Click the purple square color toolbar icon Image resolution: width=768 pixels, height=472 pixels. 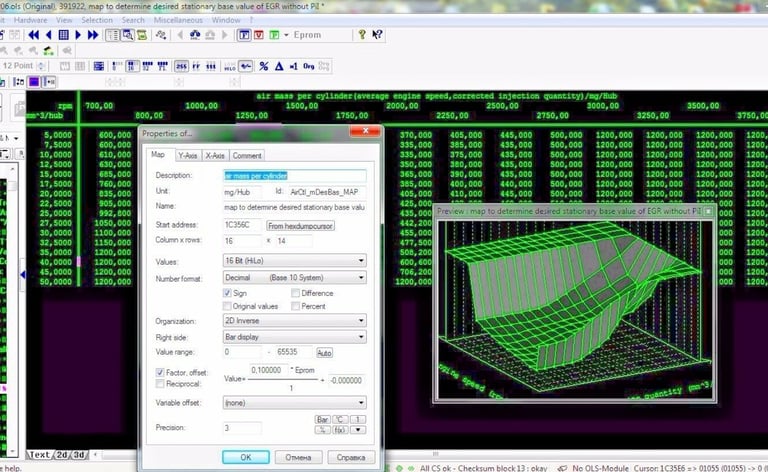pyautogui.click(x=34, y=82)
